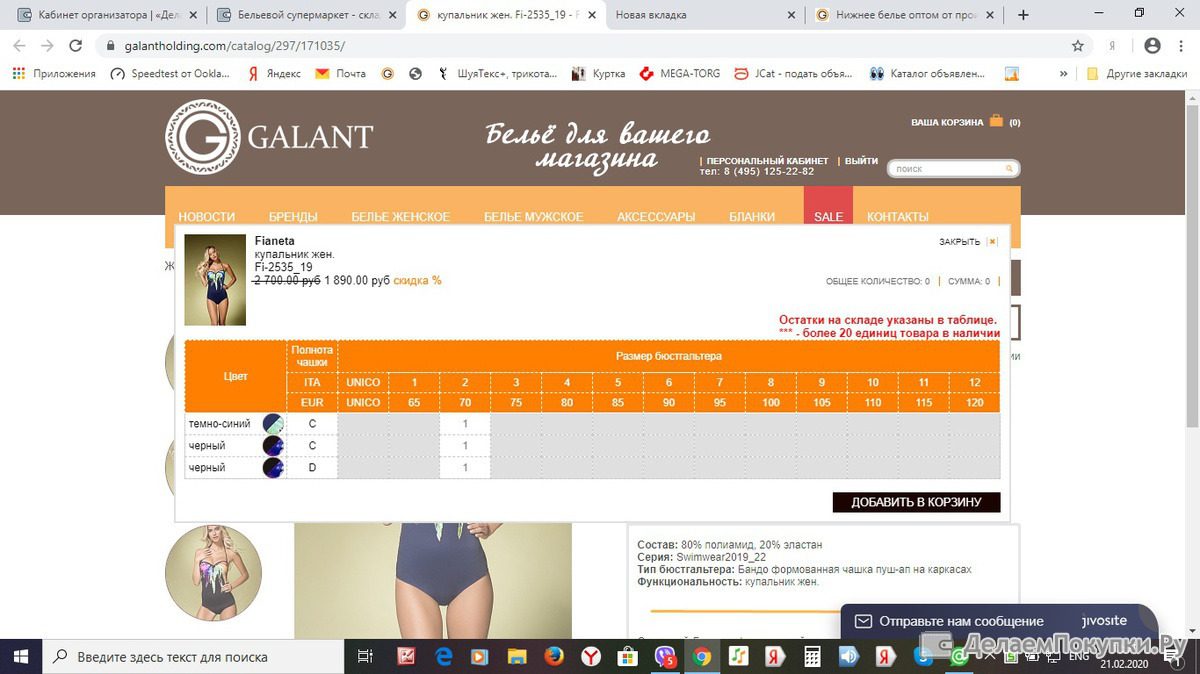Open Calculator from the taskbar
1200x674 pixels.
click(812, 657)
